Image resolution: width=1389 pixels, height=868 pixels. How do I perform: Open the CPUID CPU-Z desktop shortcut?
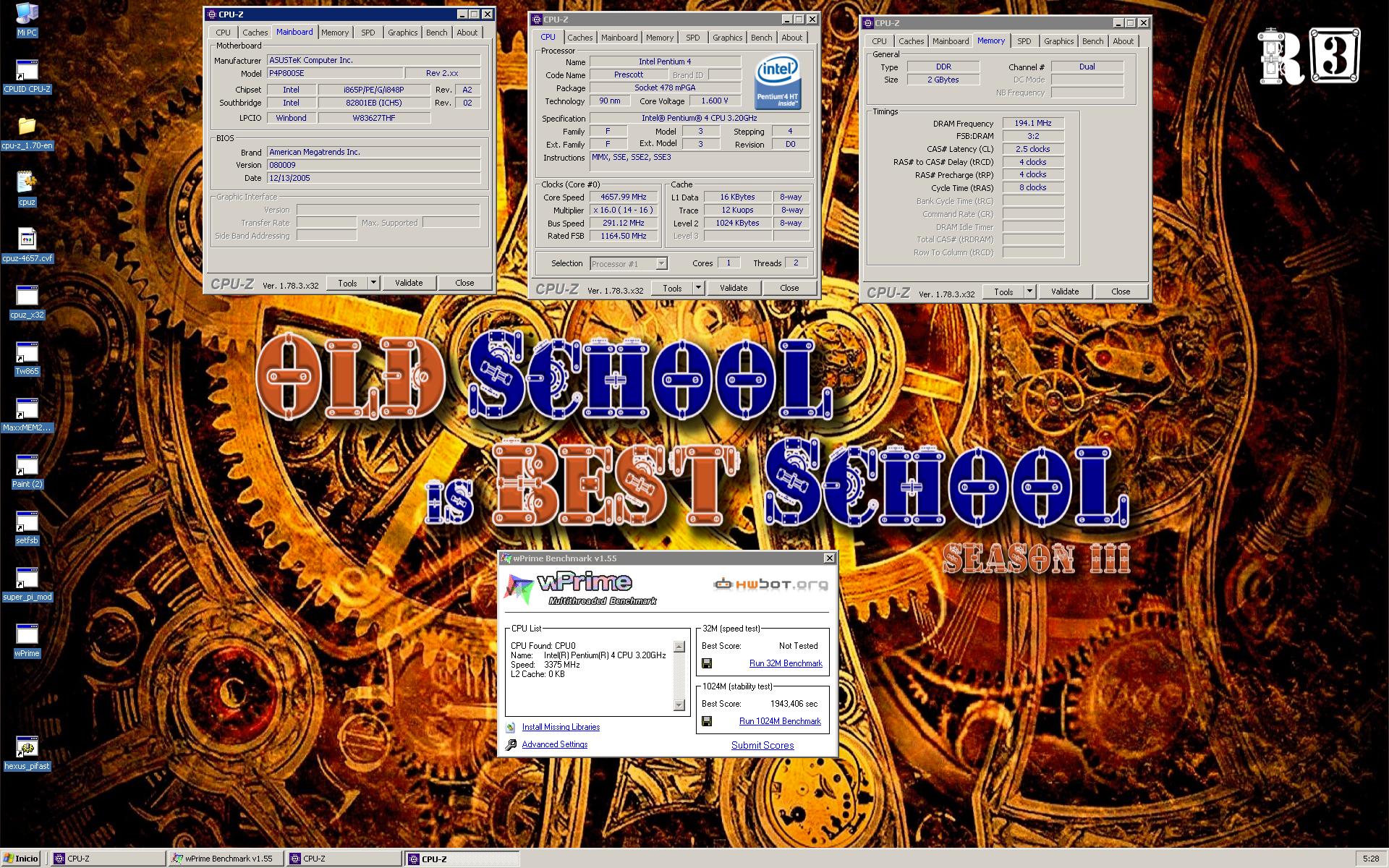[x=27, y=70]
